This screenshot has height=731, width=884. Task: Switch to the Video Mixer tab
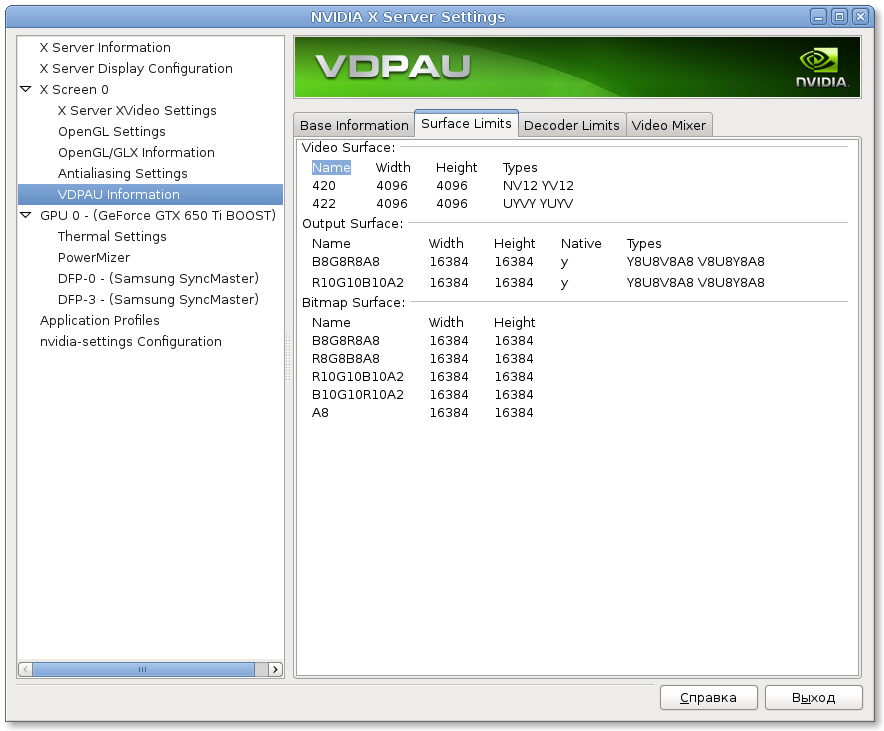(x=669, y=125)
